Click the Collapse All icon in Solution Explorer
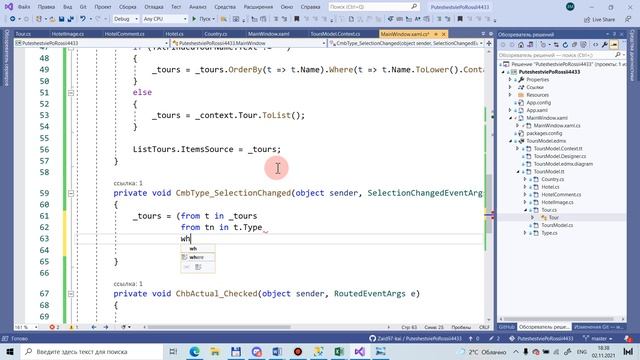 (x=575, y=45)
